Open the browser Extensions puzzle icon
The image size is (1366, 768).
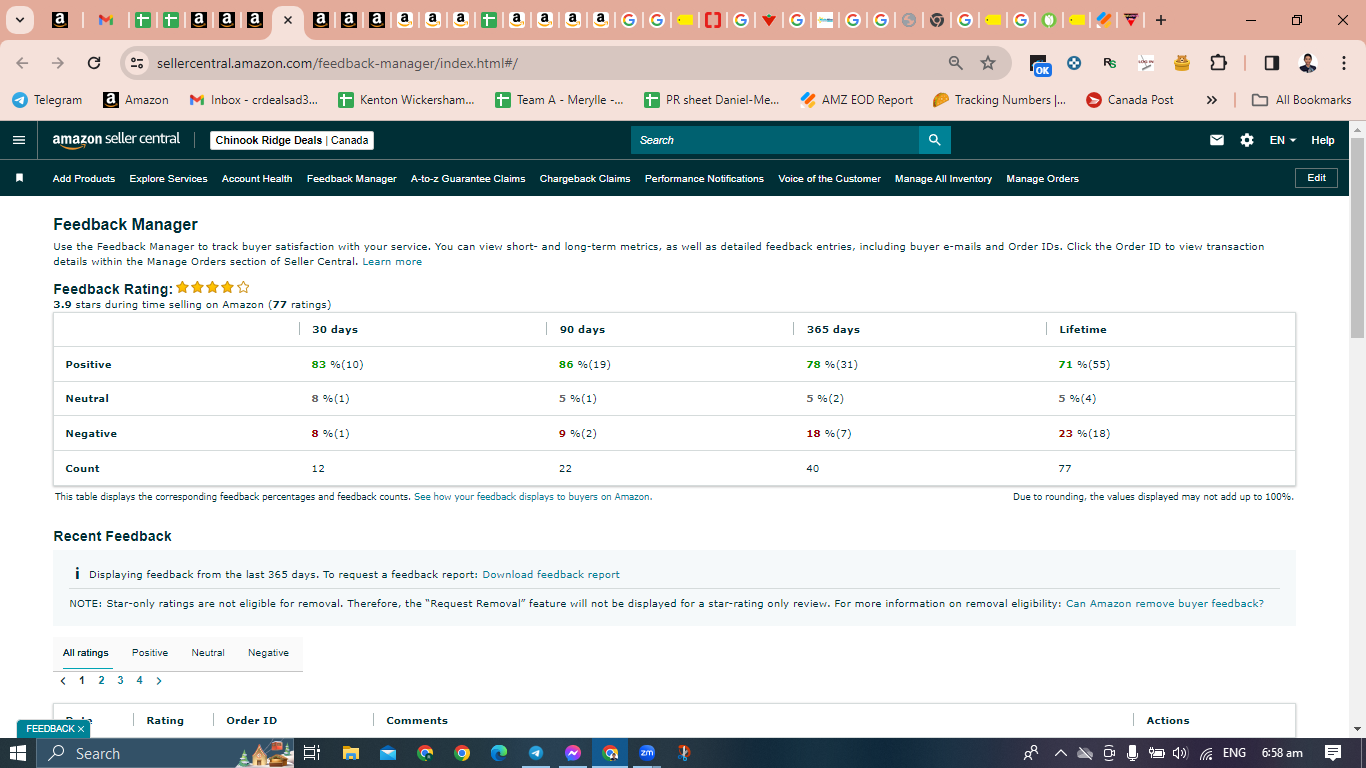coord(1218,63)
